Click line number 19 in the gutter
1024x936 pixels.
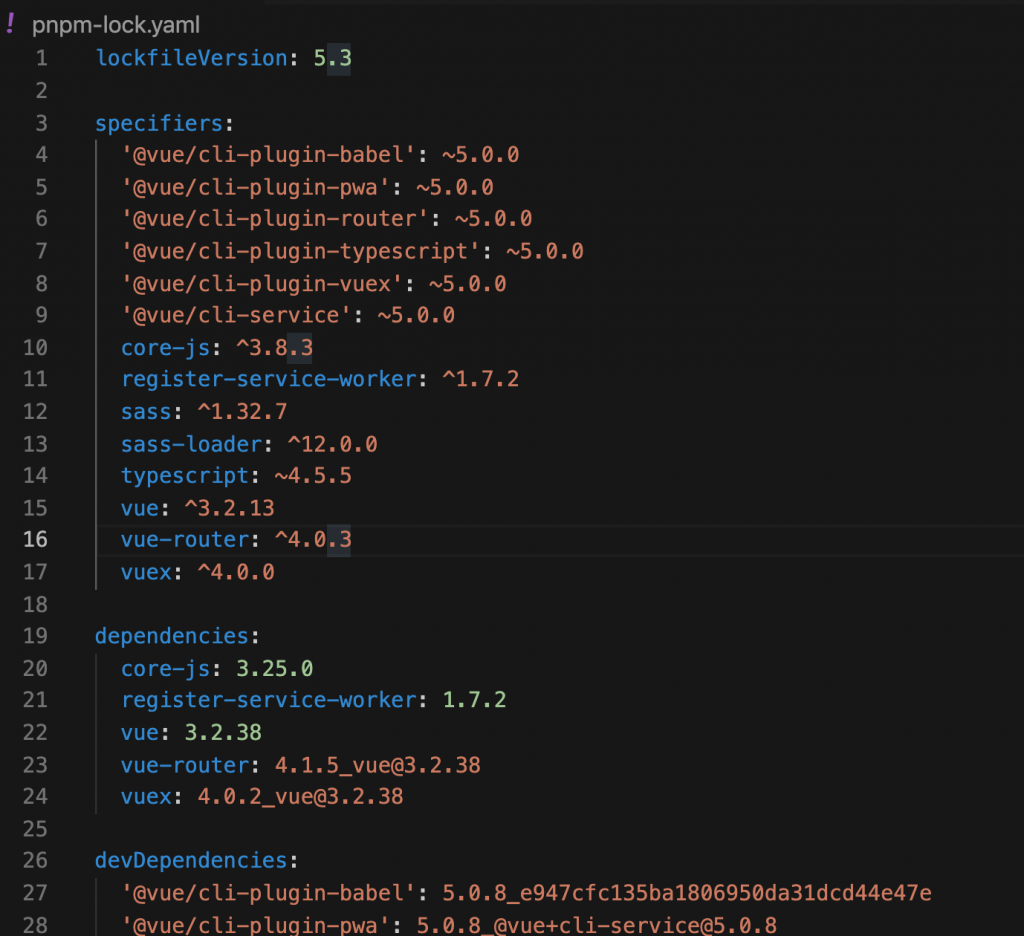pos(35,636)
